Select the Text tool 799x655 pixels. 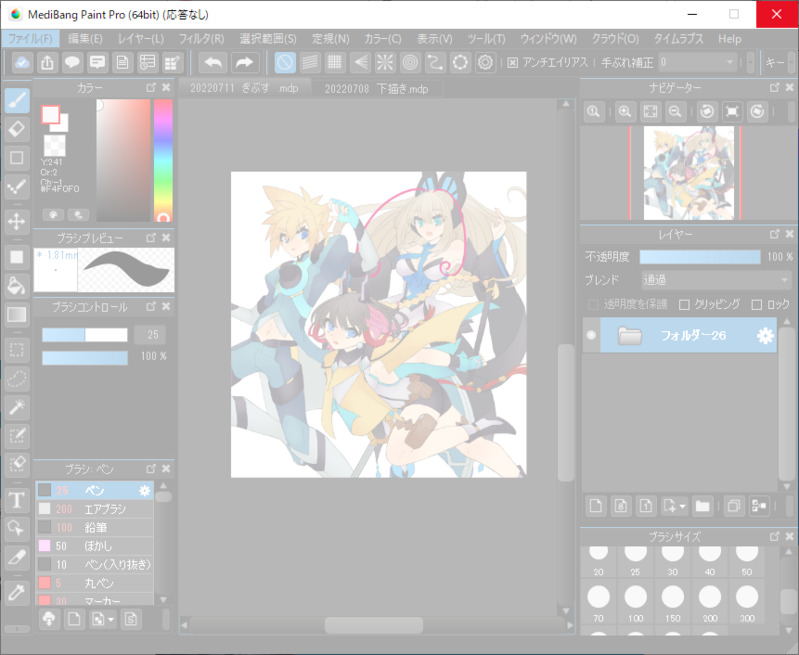coord(17,500)
